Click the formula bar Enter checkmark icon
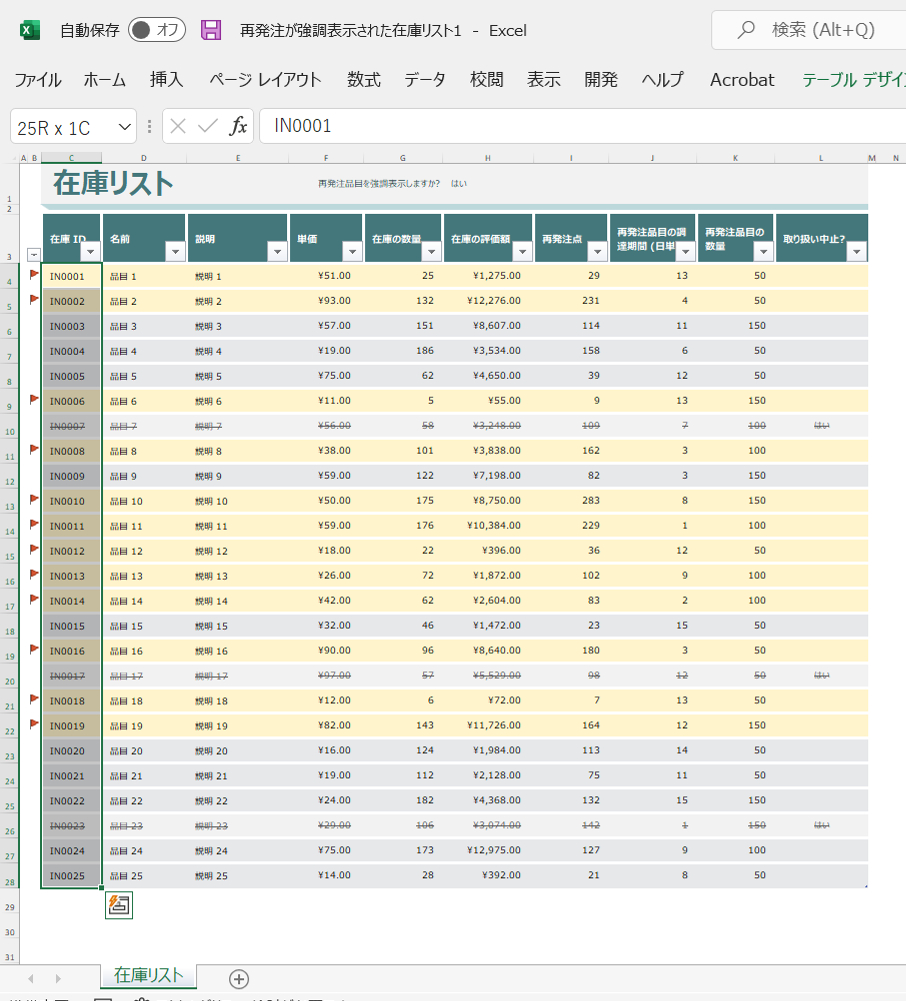The height and width of the screenshot is (1001, 906). point(208,126)
